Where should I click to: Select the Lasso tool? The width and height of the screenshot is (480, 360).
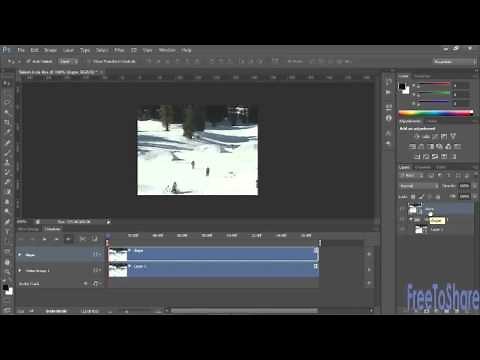click(7, 102)
